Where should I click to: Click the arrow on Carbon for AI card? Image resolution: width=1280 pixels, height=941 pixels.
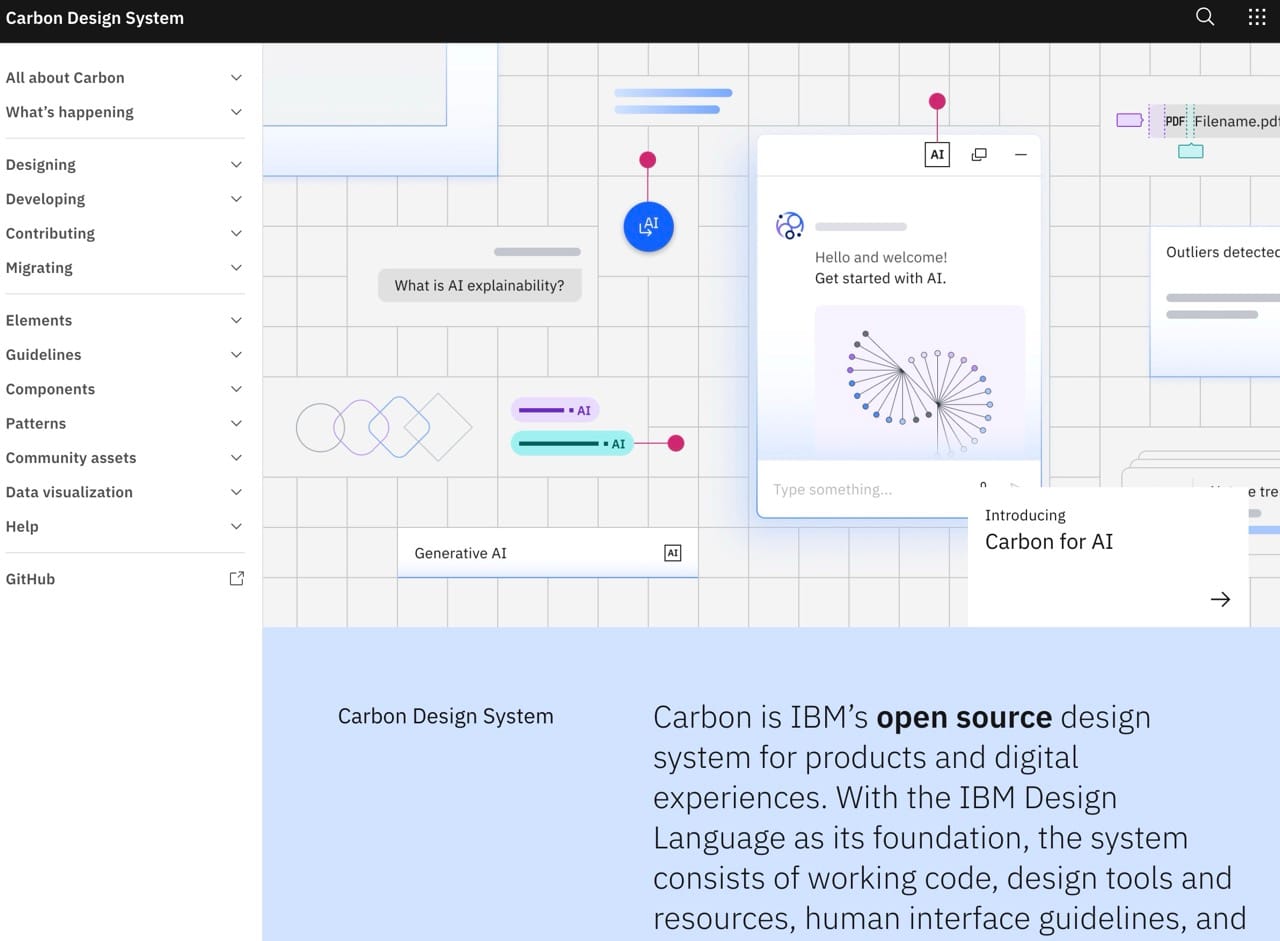1220,599
